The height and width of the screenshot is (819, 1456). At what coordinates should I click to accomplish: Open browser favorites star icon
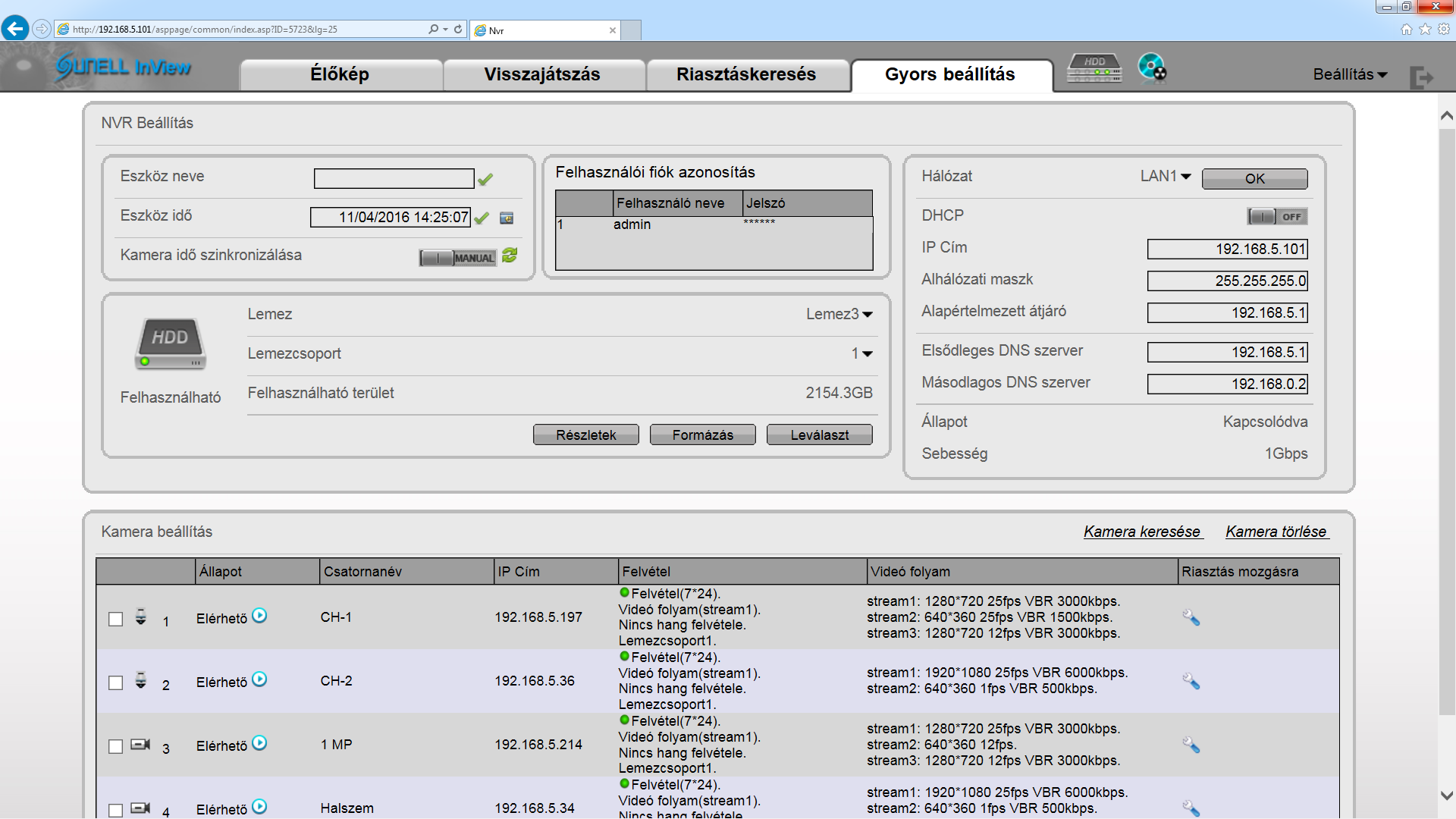1425,29
